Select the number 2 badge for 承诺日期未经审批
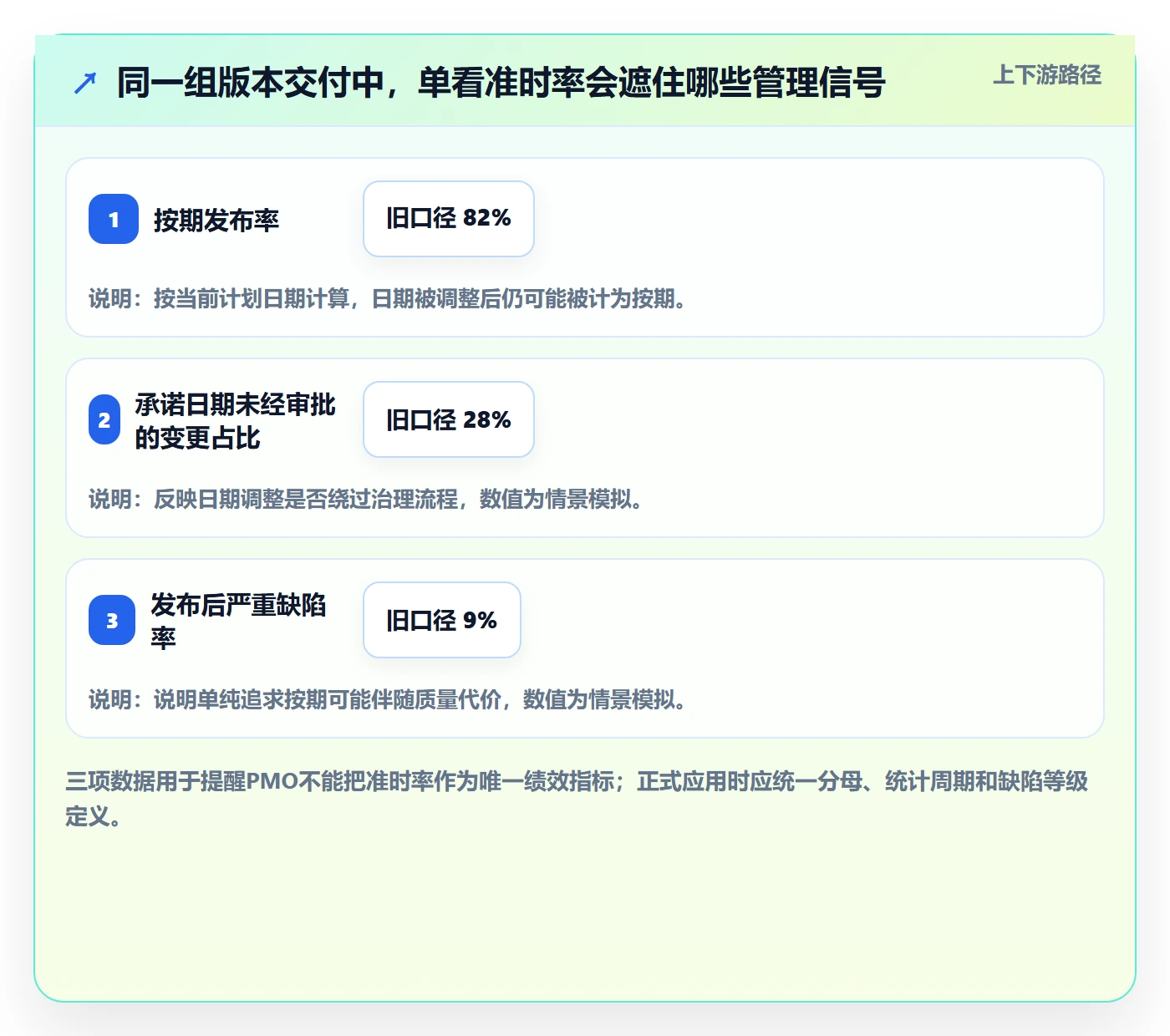Screen dimensions: 1170x1036 (104, 419)
